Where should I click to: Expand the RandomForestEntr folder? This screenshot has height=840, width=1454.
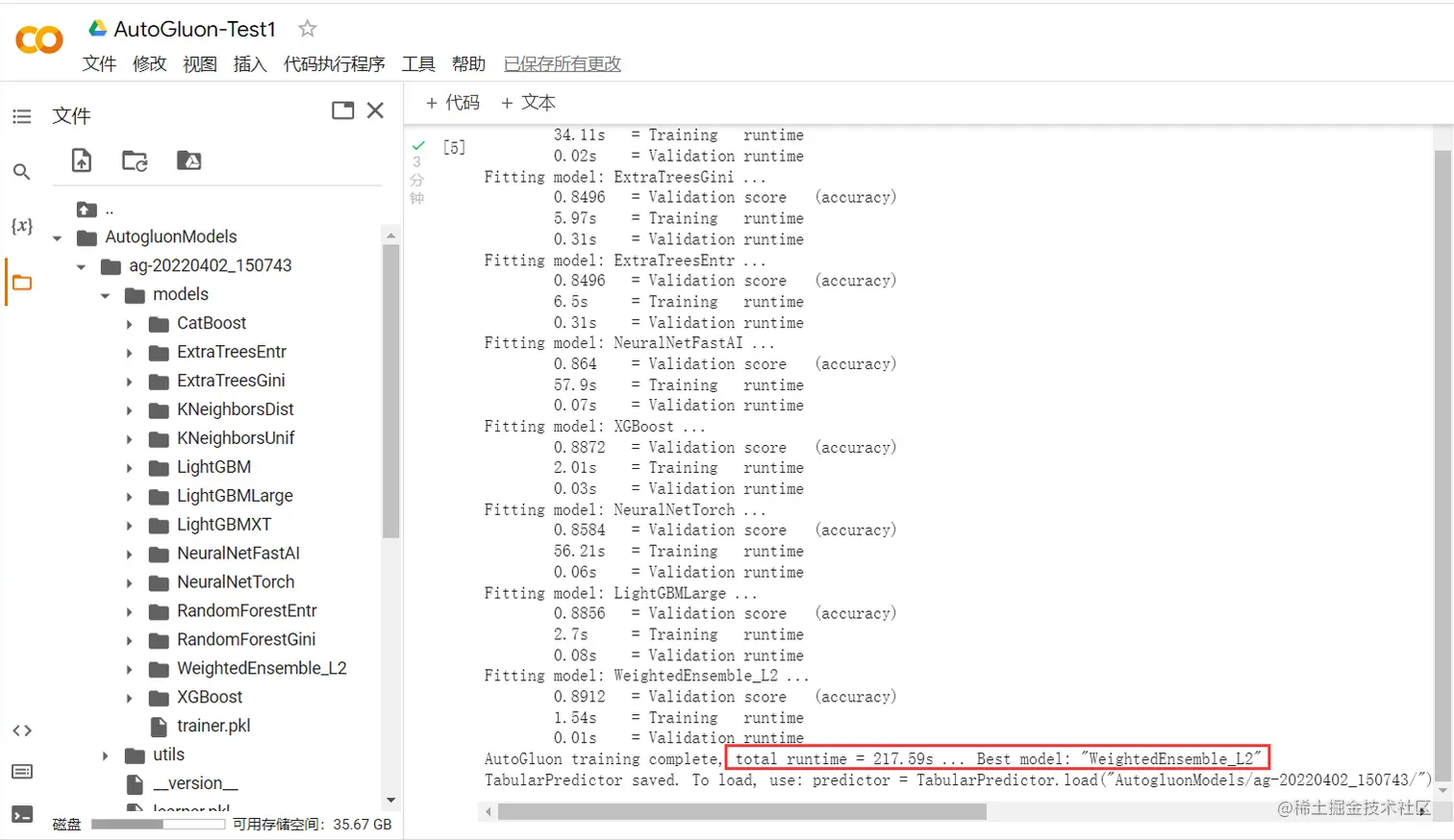(x=129, y=612)
